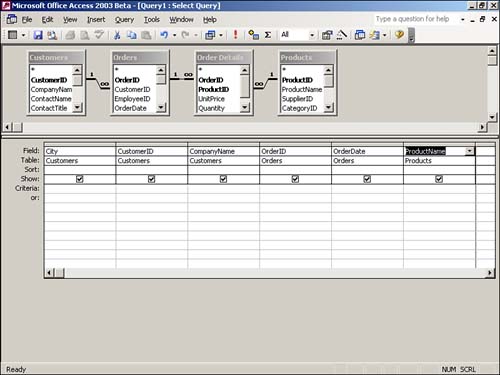Open the Top Values 'All' combo box

tap(298, 35)
